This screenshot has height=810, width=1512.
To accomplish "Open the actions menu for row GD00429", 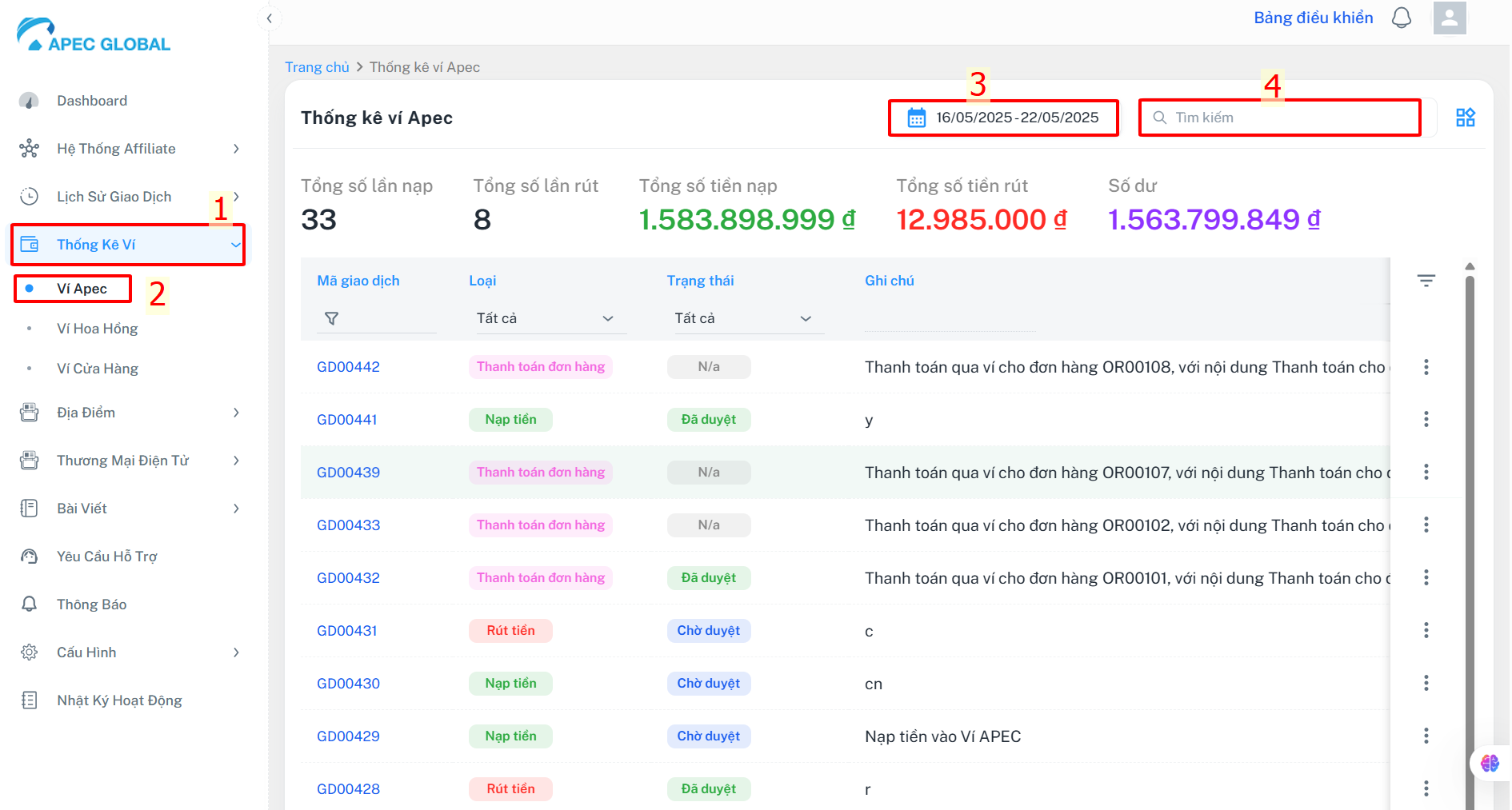I will [1426, 736].
